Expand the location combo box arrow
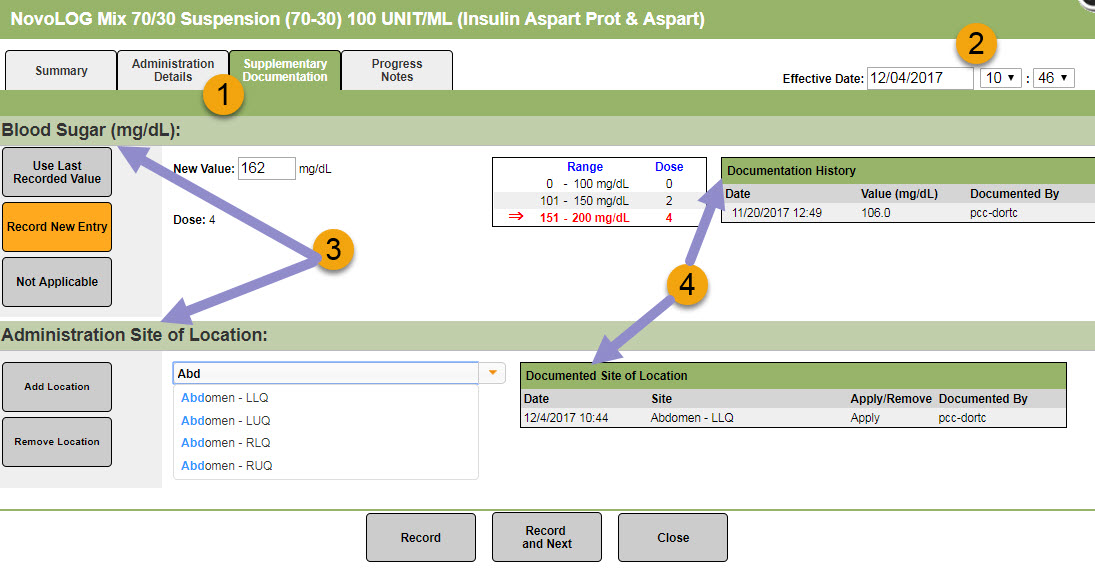The image size is (1095, 570). point(492,373)
